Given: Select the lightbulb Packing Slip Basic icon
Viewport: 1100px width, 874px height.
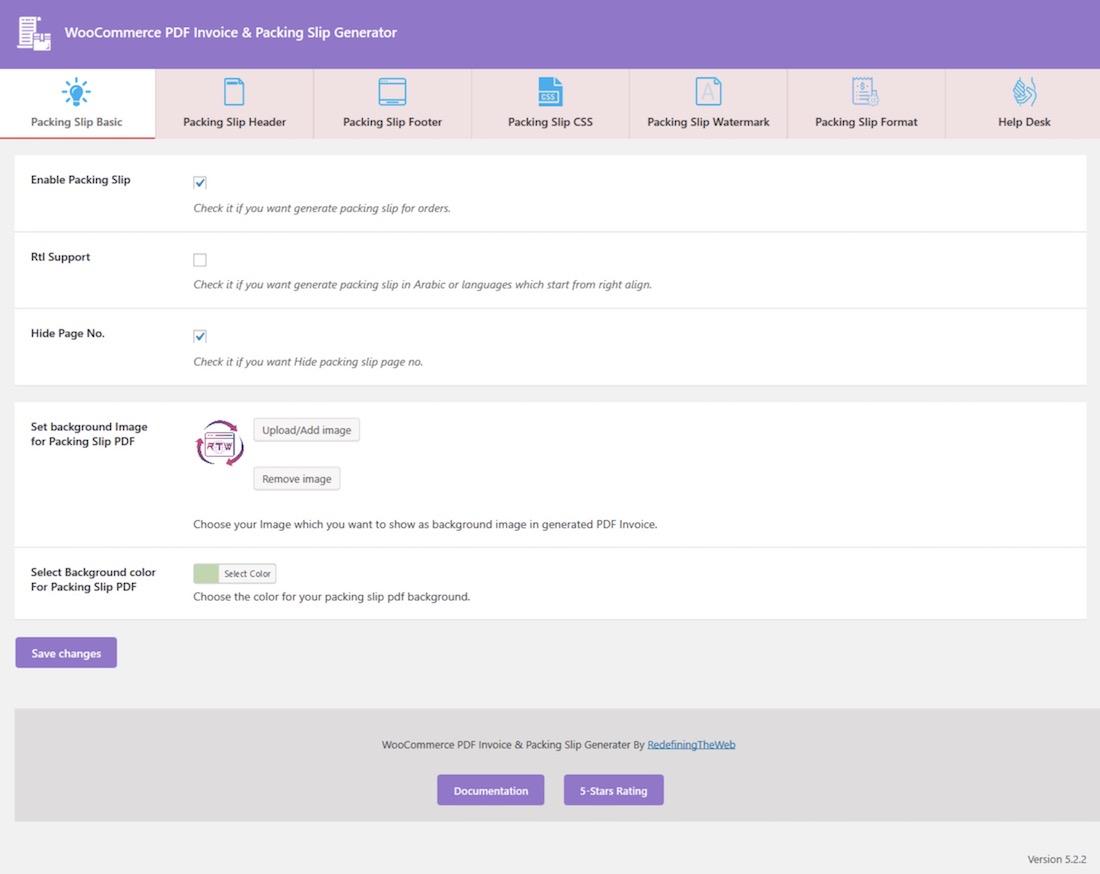Looking at the screenshot, I should [76, 92].
